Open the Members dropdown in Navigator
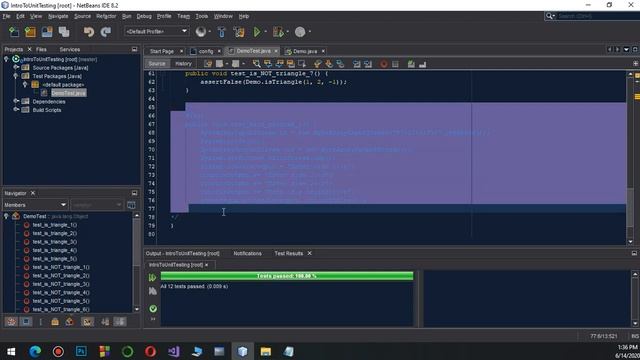 [35, 205]
